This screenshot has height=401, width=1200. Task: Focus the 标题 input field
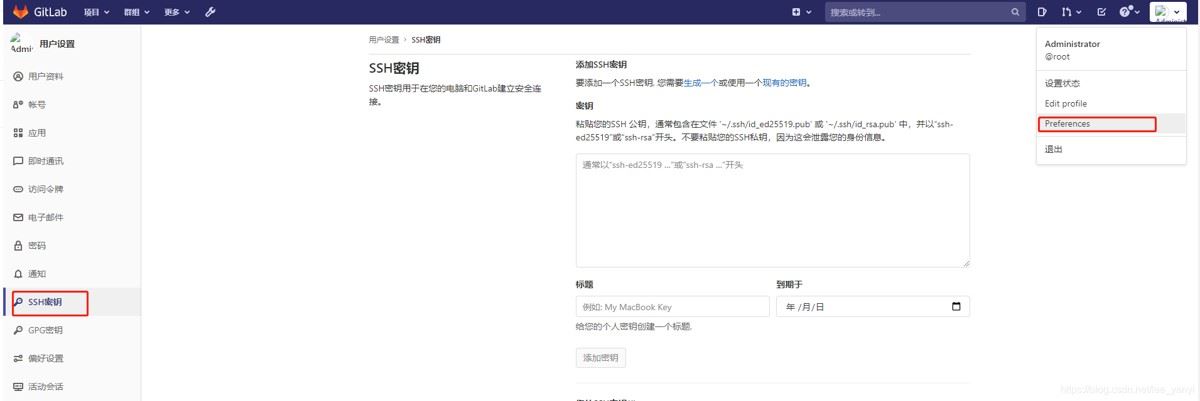pos(672,307)
